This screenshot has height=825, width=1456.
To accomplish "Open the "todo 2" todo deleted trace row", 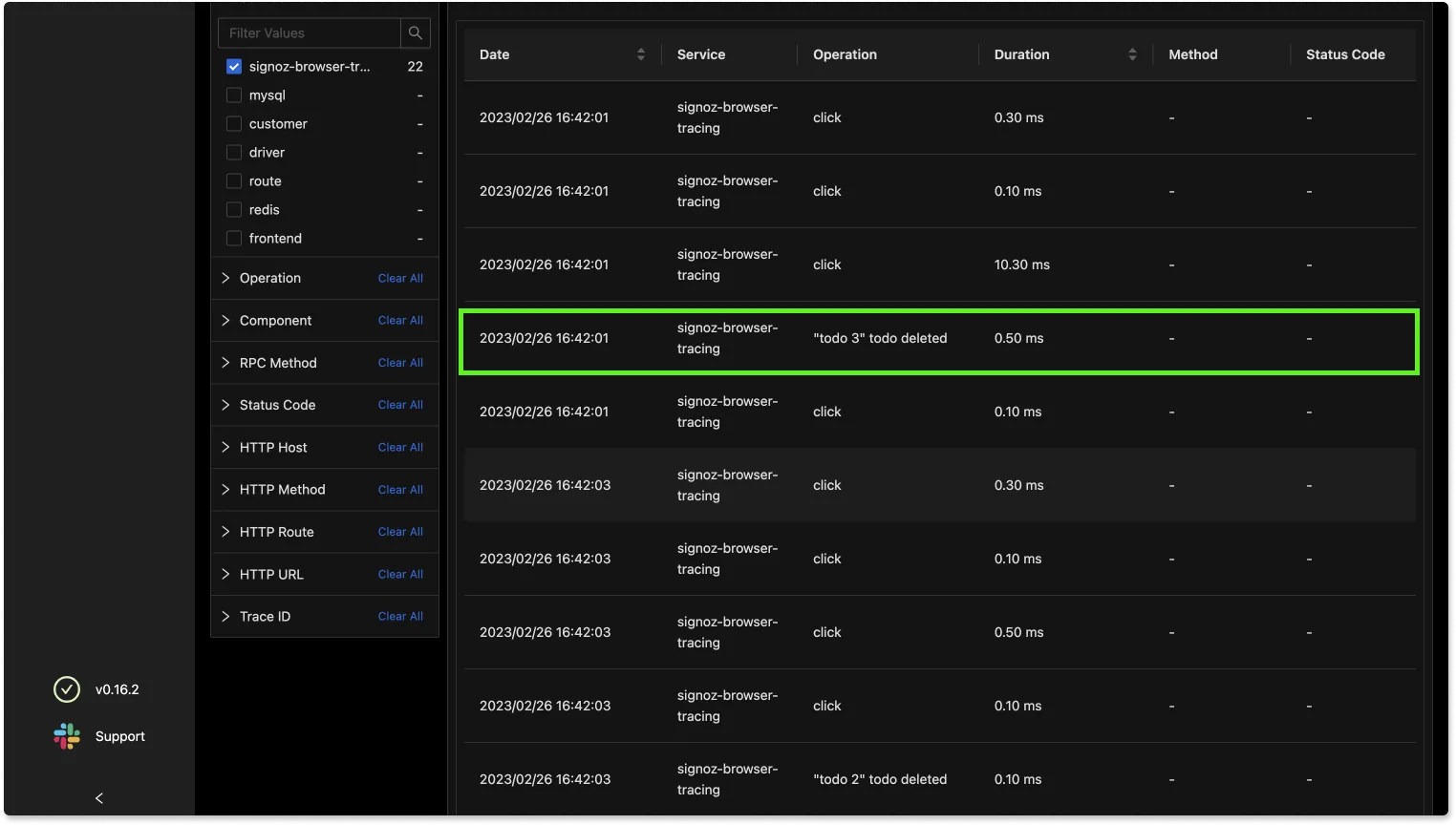I will (879, 779).
